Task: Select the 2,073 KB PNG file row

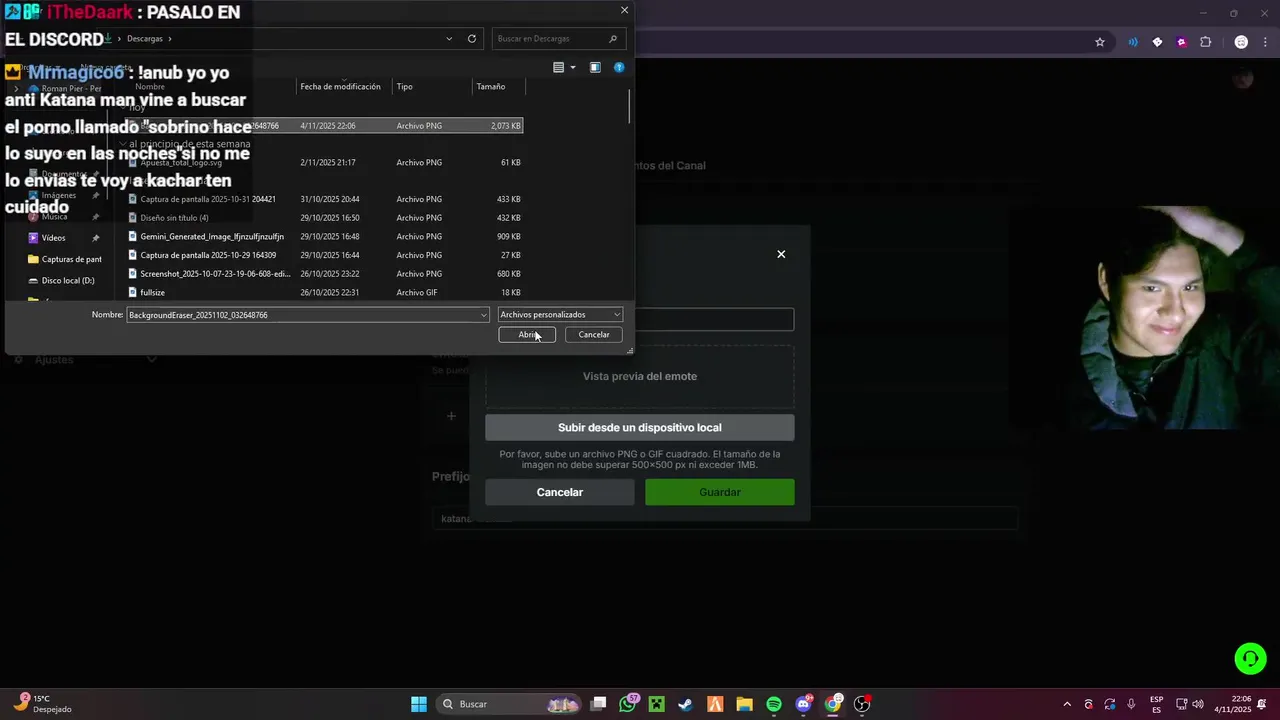Action: (x=325, y=126)
